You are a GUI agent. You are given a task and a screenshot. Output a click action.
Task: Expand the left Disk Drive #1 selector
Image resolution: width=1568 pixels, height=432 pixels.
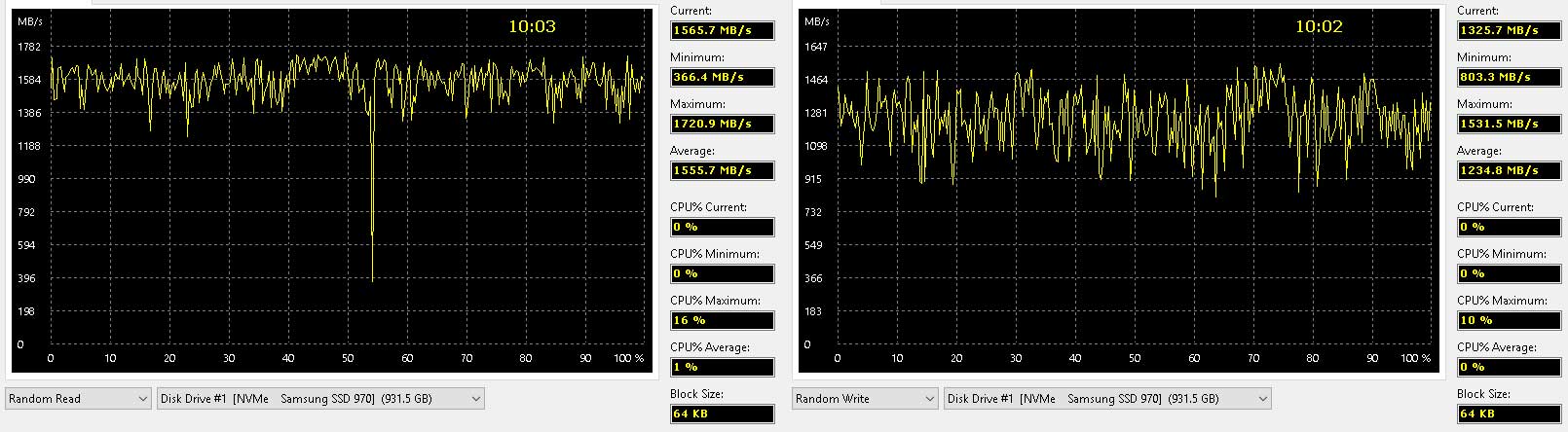pos(320,399)
